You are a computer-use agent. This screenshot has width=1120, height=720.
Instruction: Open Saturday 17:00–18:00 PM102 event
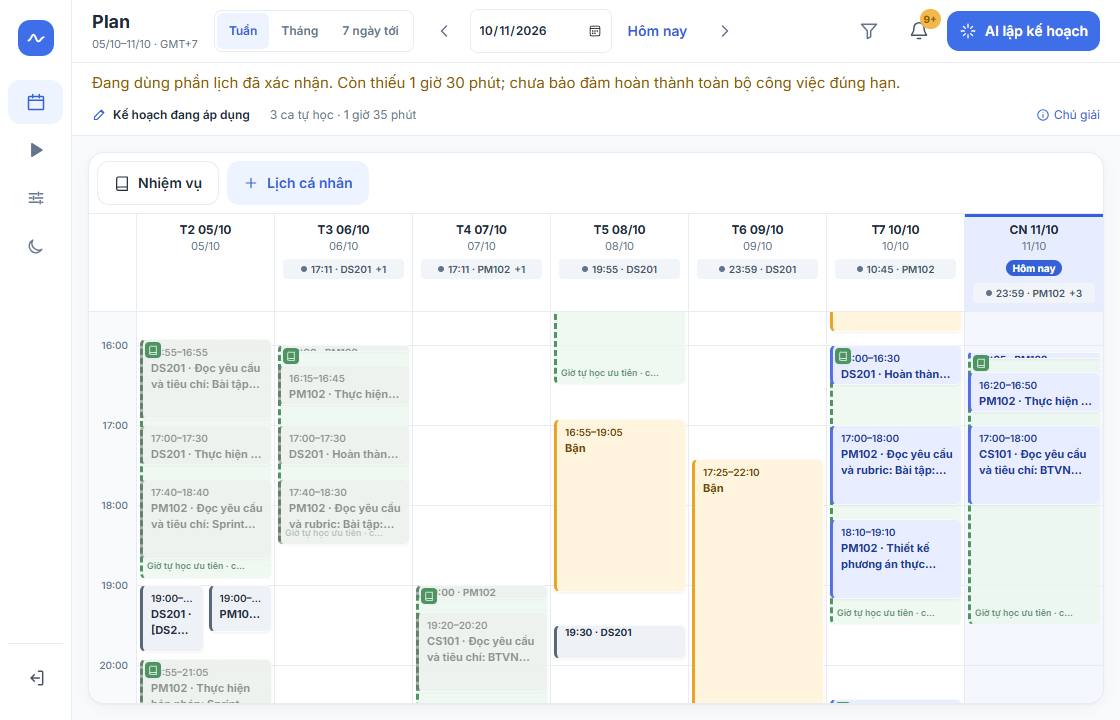coord(896,465)
